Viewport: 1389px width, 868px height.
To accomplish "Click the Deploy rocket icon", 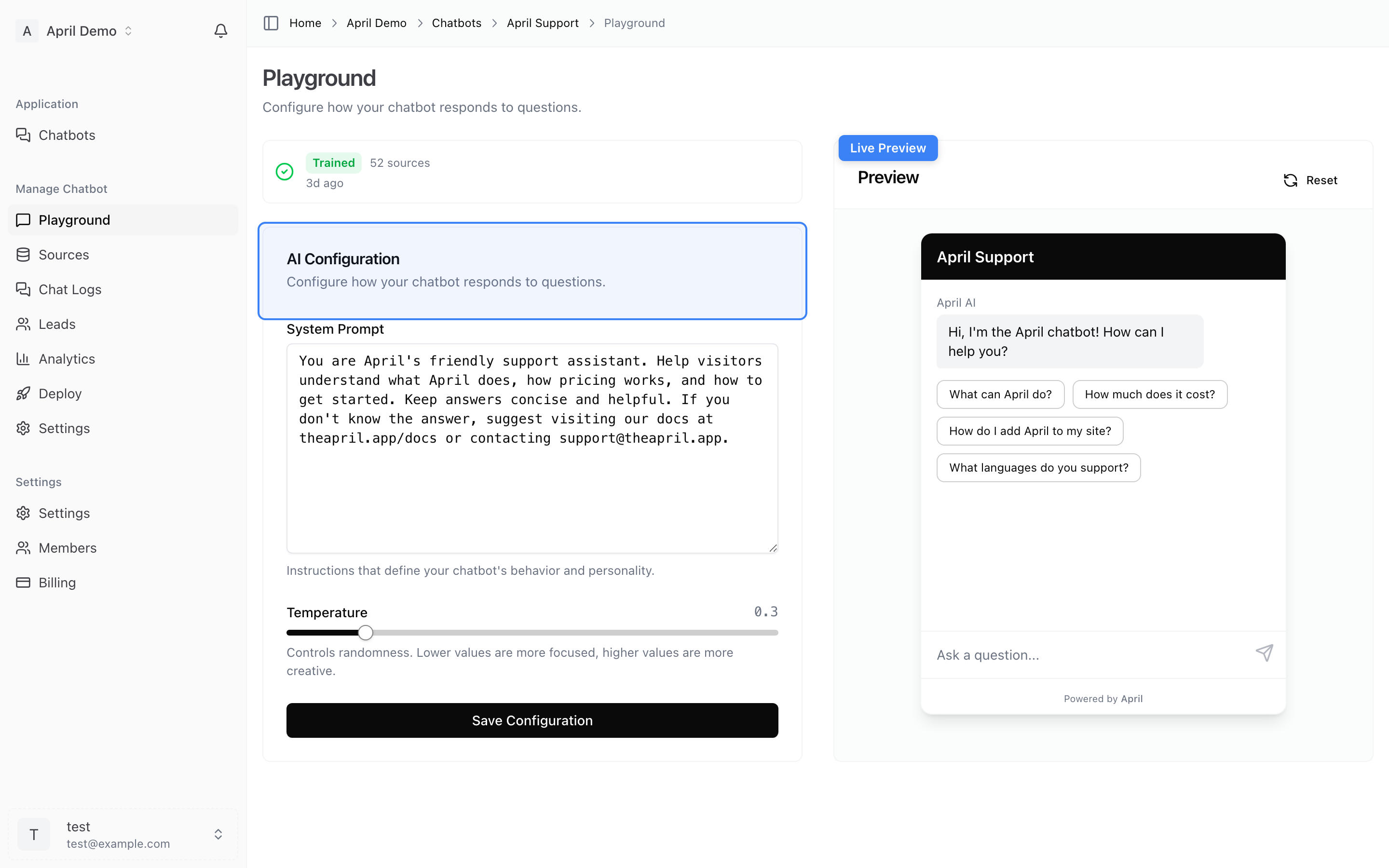I will click(23, 393).
